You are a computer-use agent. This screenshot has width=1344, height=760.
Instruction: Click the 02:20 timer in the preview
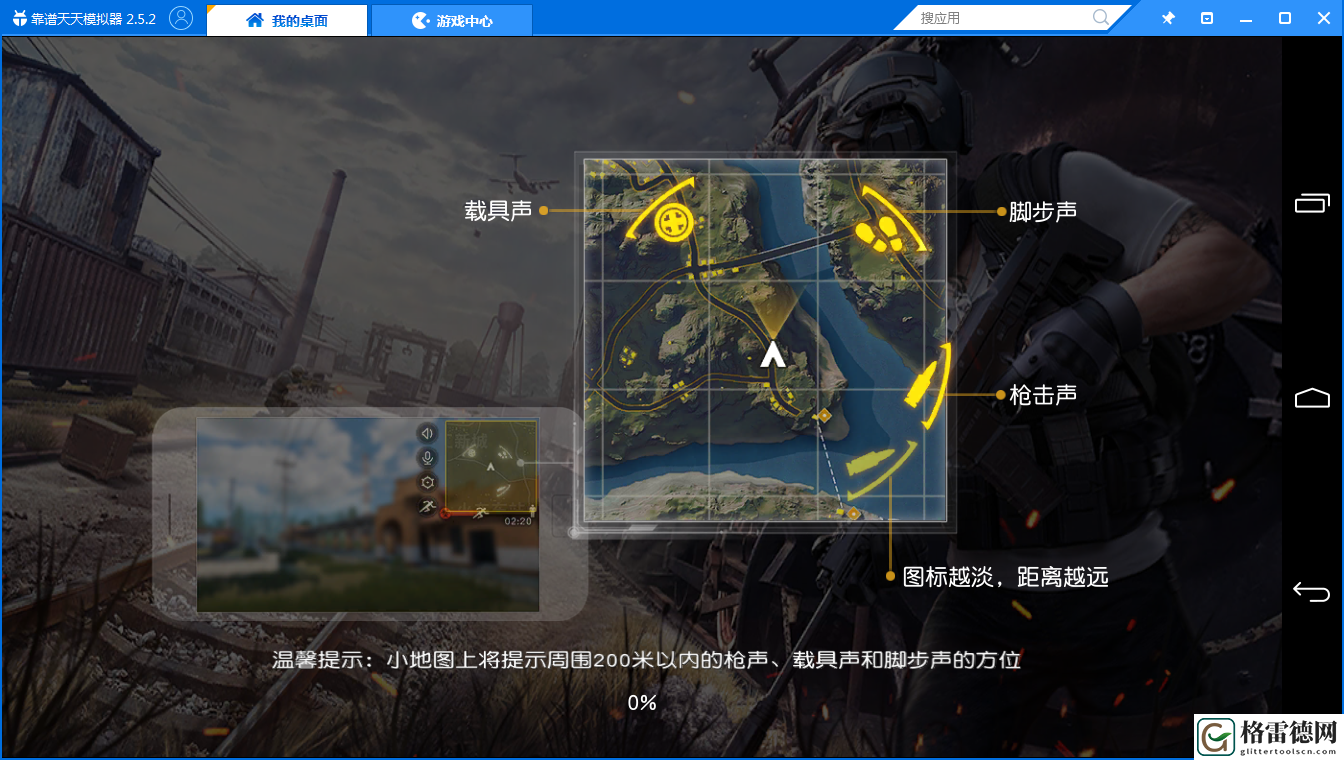coord(518,521)
